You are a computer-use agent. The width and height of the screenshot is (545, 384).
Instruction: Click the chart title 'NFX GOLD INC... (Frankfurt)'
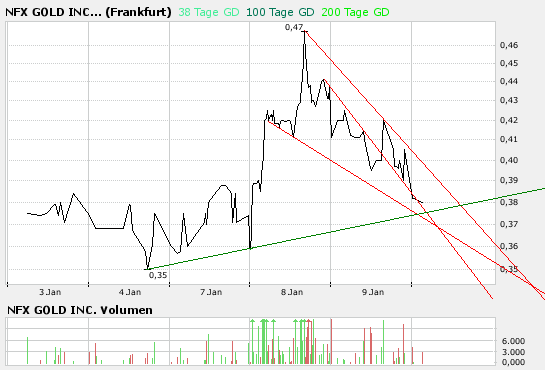88,13
